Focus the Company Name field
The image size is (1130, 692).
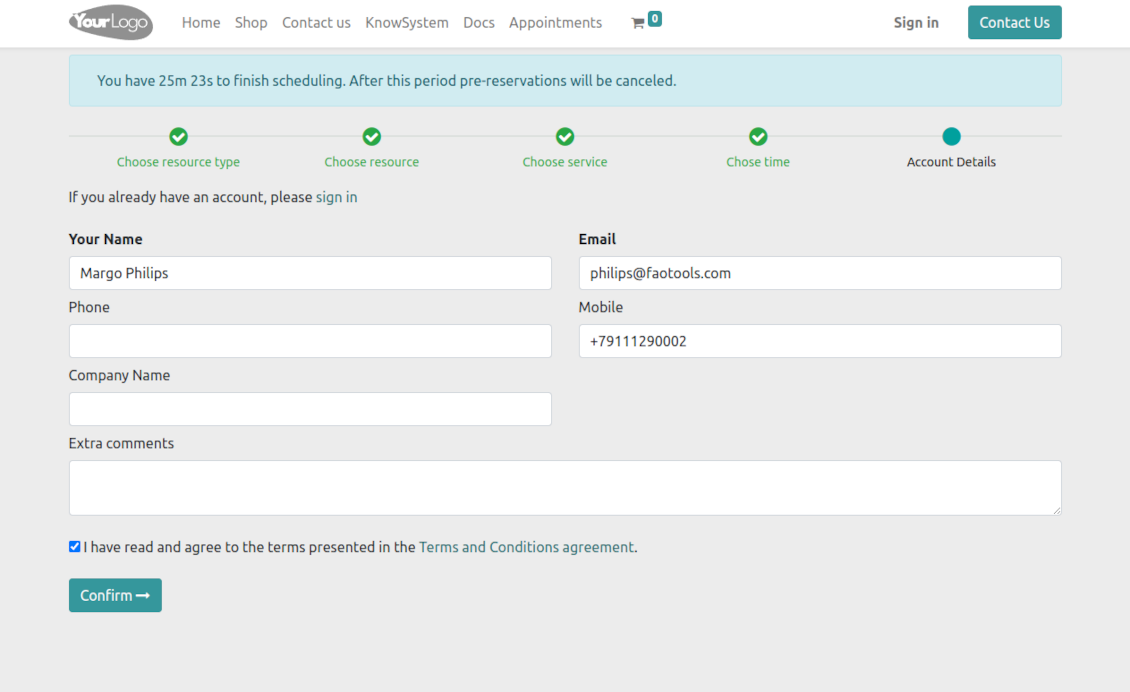(x=310, y=409)
